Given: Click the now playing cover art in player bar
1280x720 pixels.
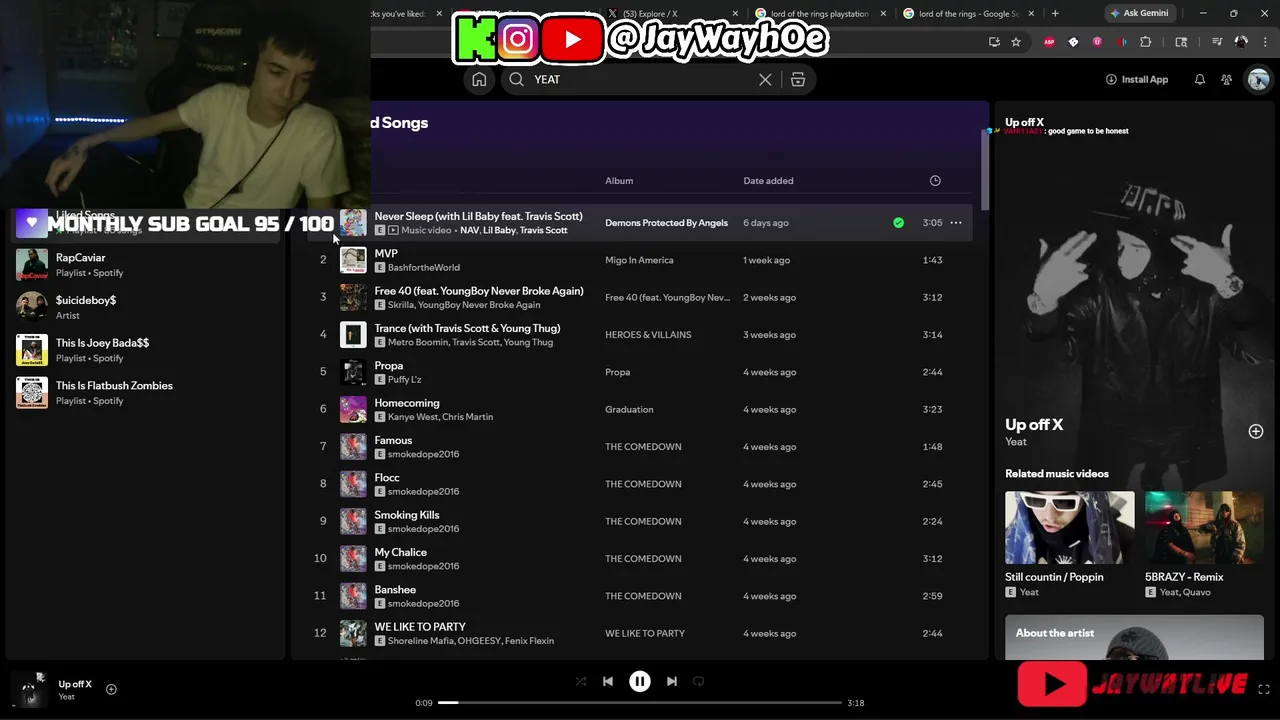Looking at the screenshot, I should coord(30,689).
